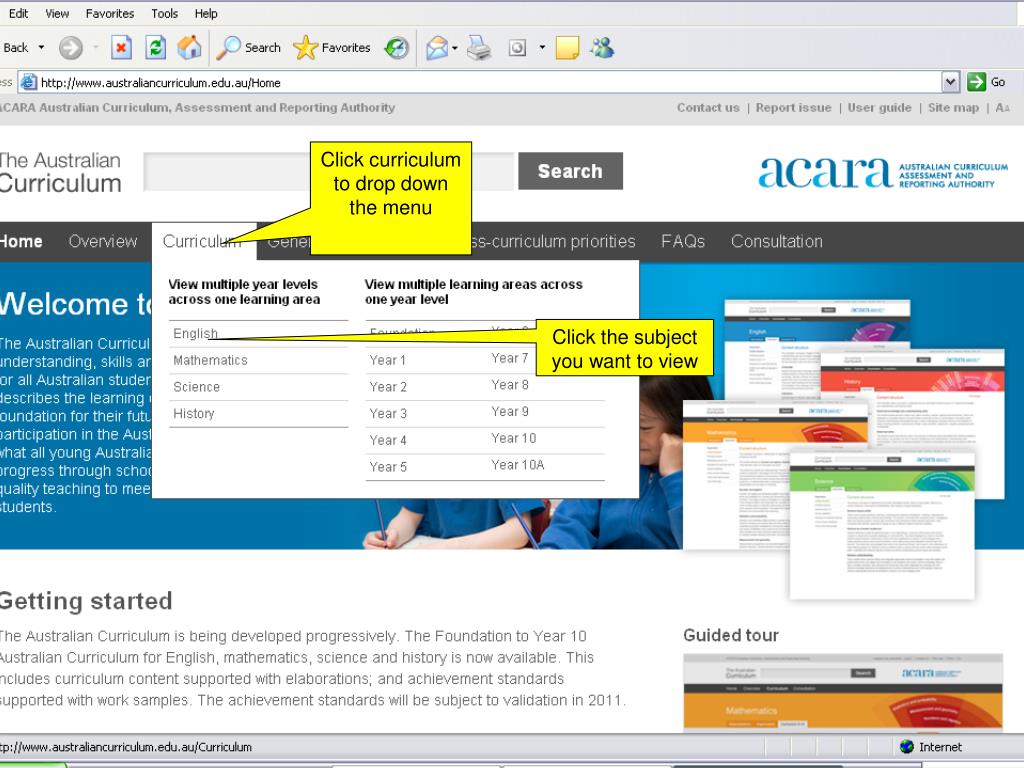Click the Favorites toolbar label

tap(345, 48)
